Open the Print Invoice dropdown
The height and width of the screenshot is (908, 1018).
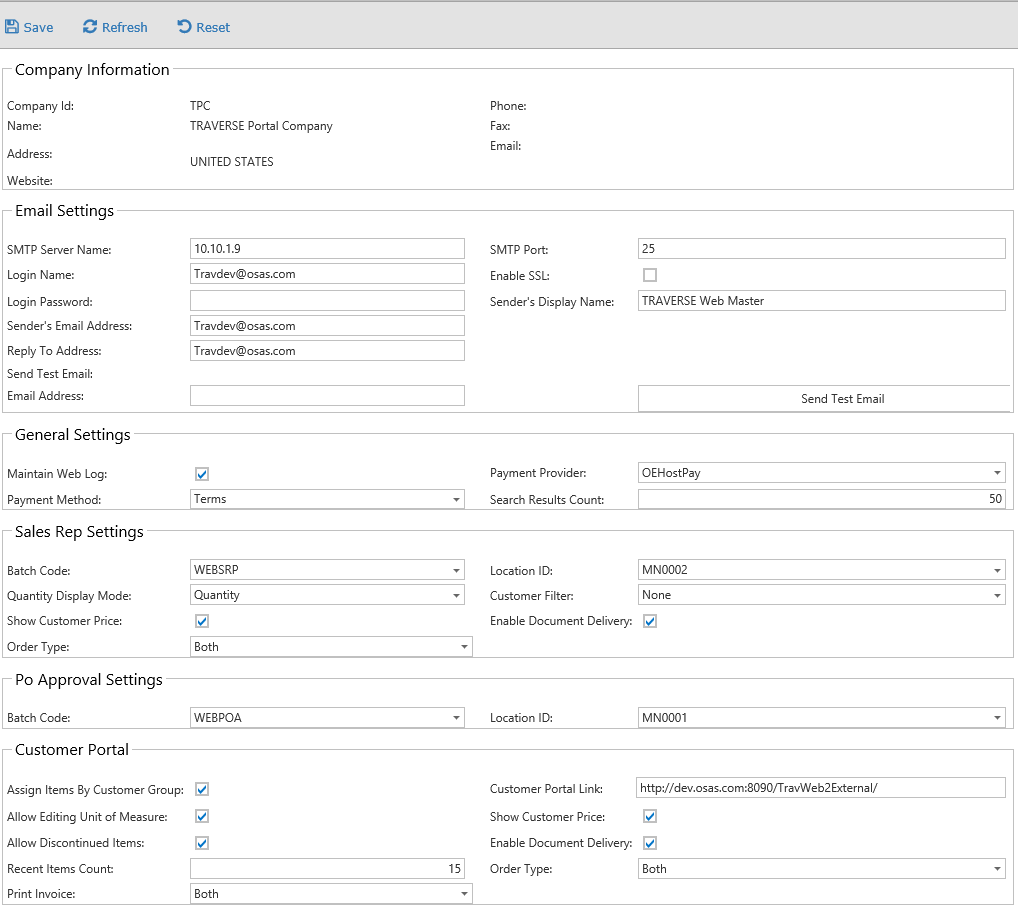click(x=464, y=894)
